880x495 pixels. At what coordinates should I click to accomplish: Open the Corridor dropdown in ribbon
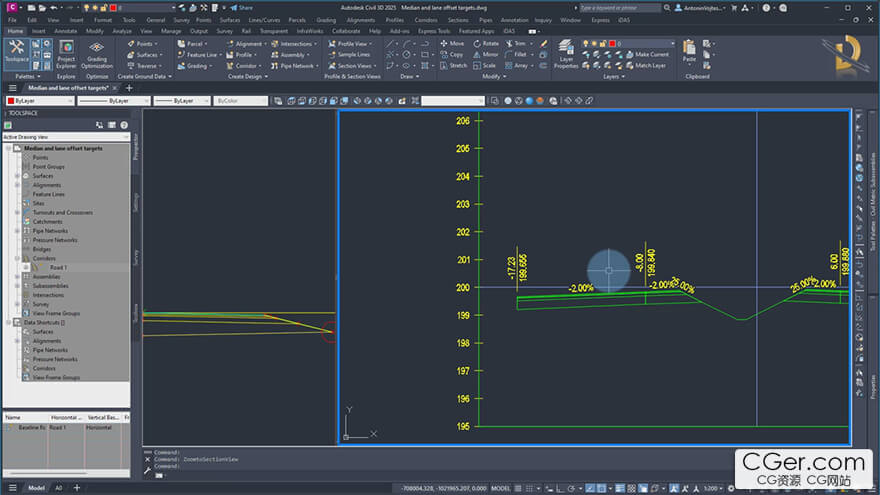[x=244, y=65]
